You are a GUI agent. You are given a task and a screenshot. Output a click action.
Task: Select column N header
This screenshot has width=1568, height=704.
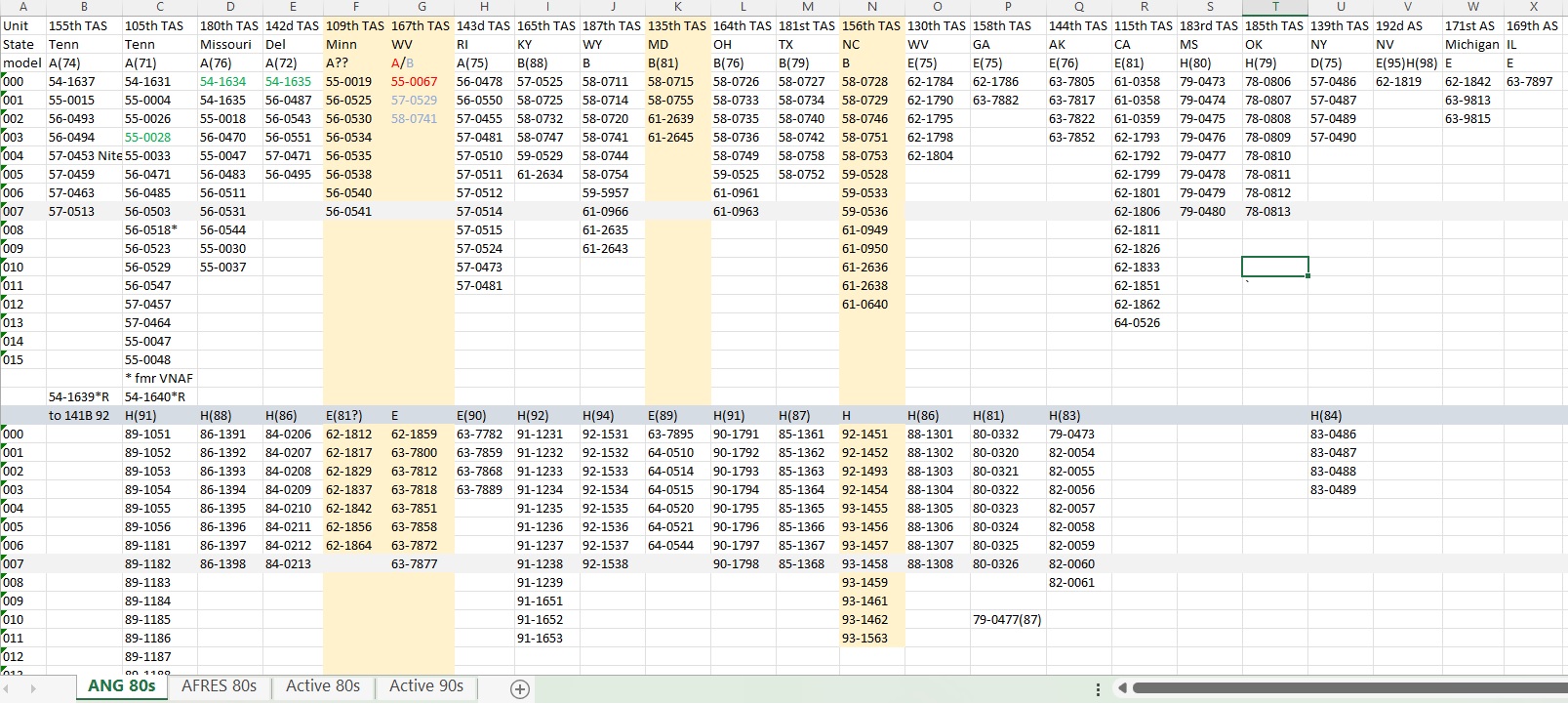[872, 7]
